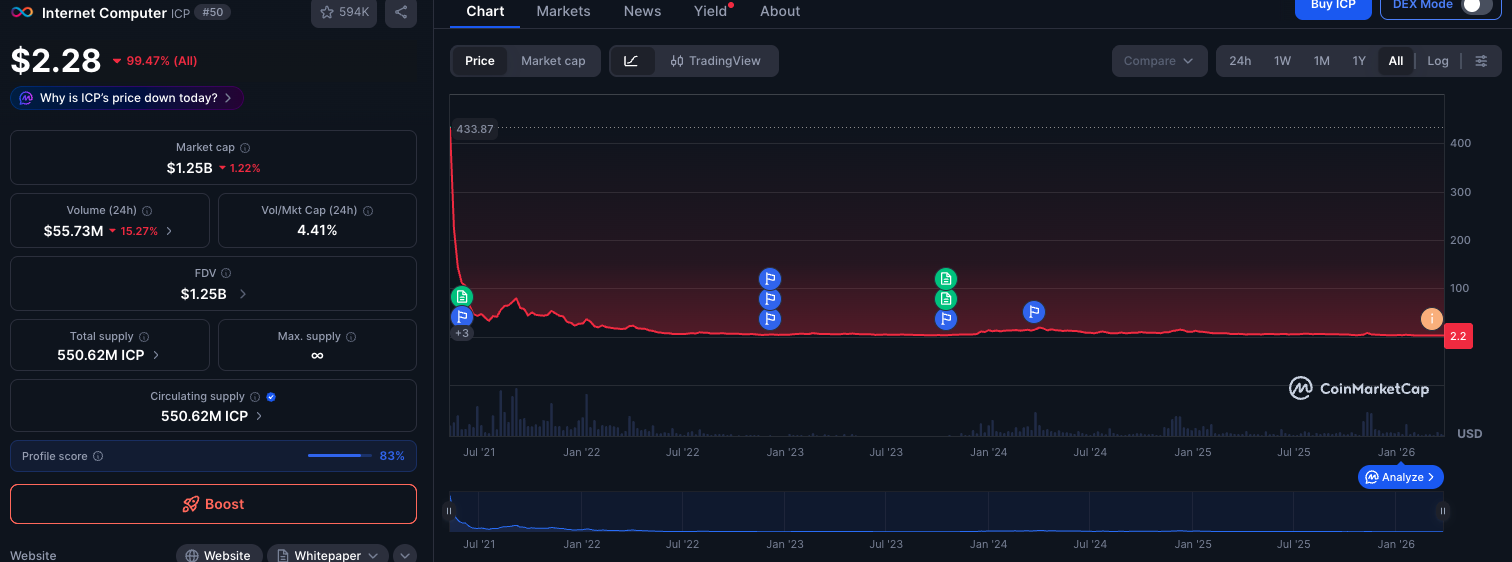Open Volume (24h) info icon

[x=147, y=211]
